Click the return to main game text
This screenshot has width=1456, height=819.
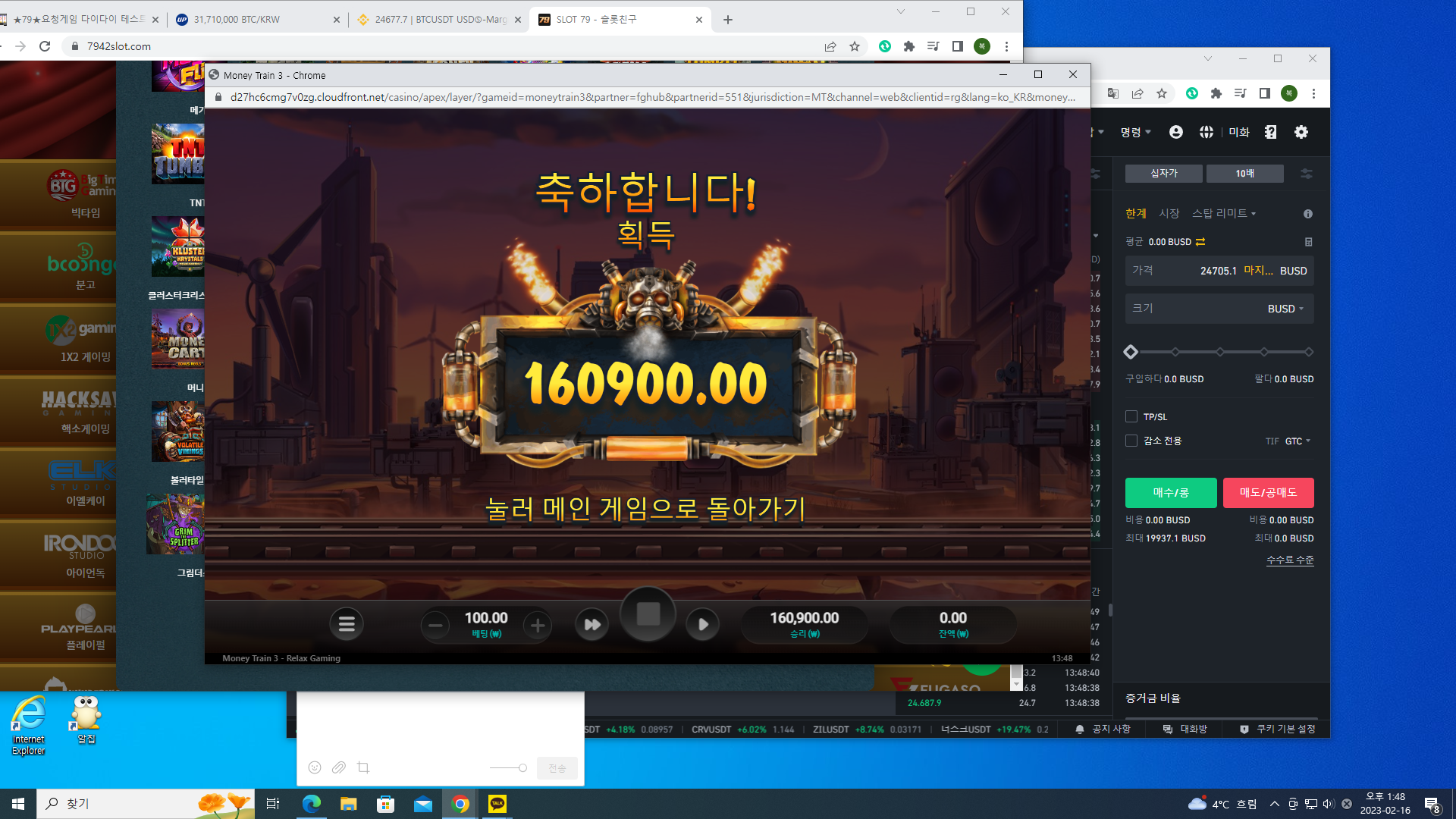click(645, 508)
